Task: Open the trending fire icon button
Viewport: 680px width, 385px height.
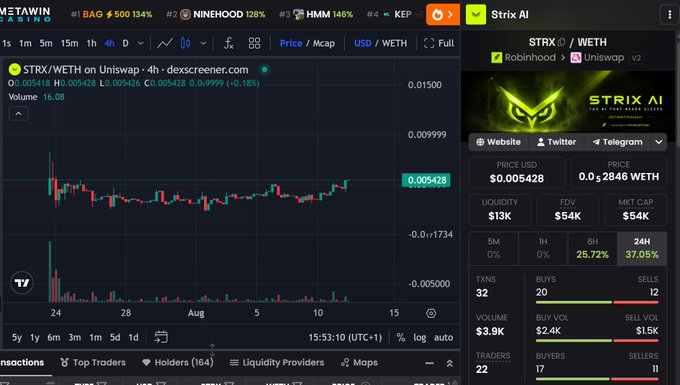Action: click(442, 15)
